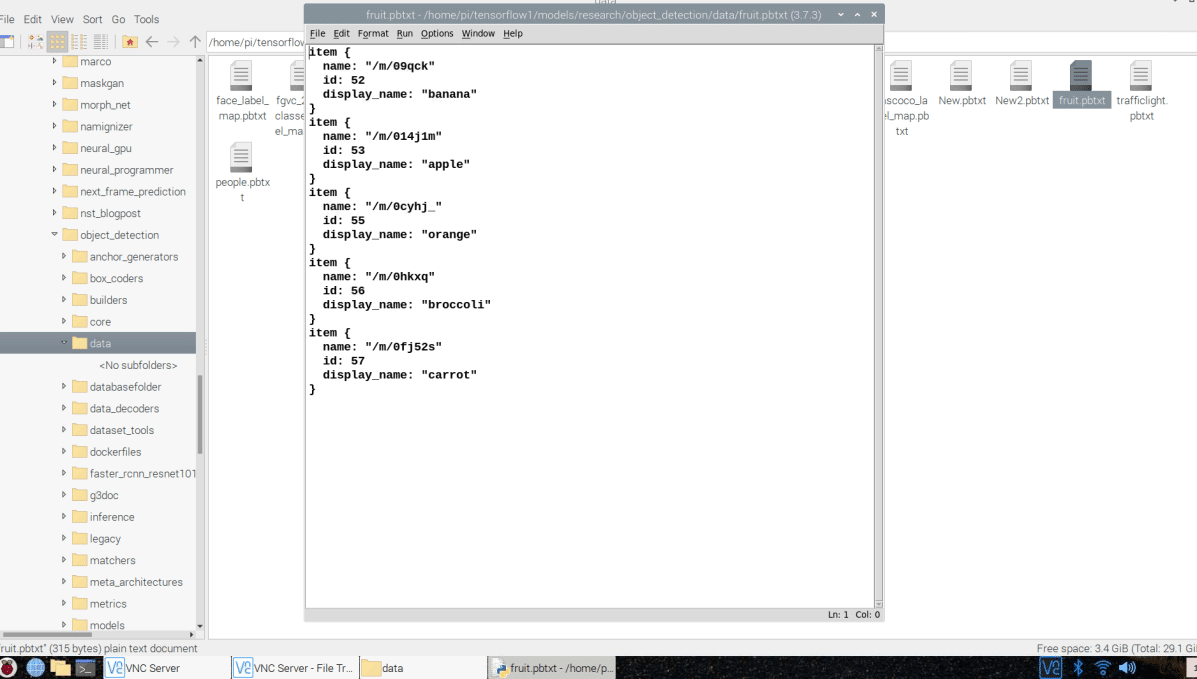This screenshot has height=679, width=1197.
Task: Open the volume control in system tray
Action: (x=1127, y=667)
